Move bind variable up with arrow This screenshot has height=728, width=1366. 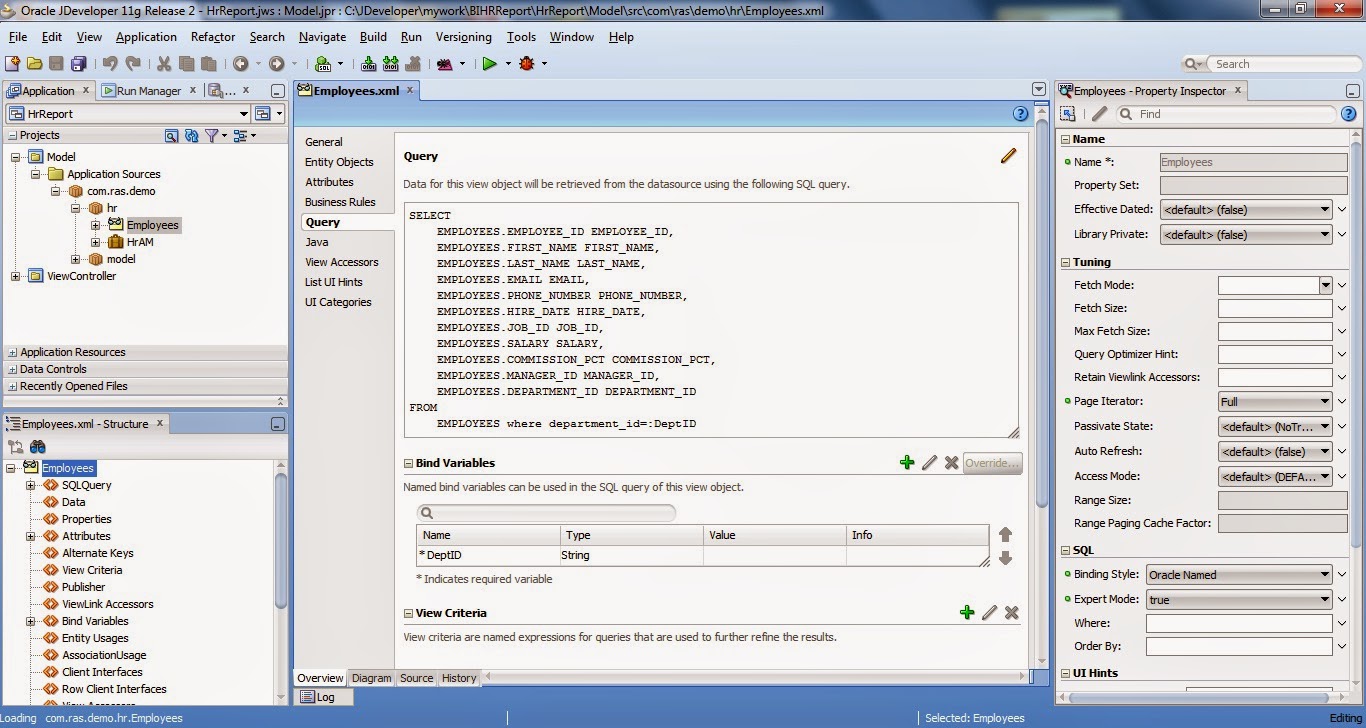pos(1006,535)
